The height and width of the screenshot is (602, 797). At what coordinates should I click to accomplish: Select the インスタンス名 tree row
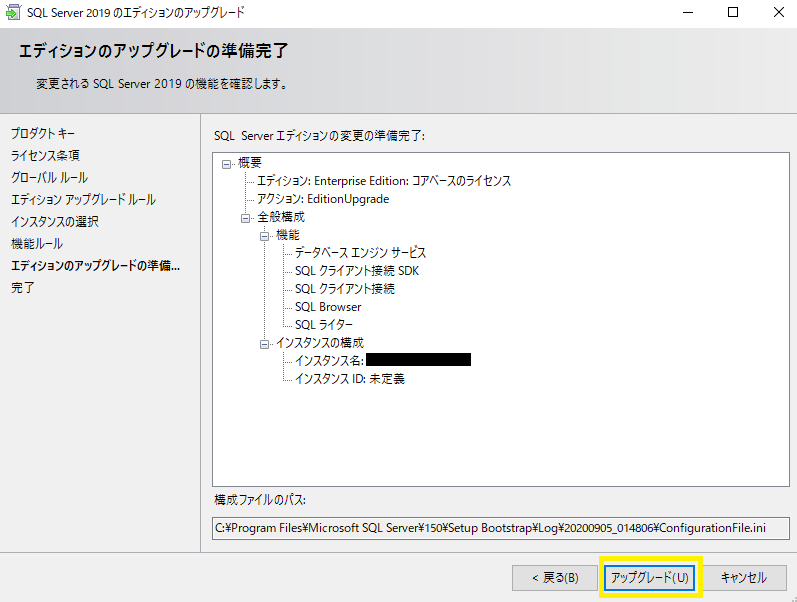383,360
